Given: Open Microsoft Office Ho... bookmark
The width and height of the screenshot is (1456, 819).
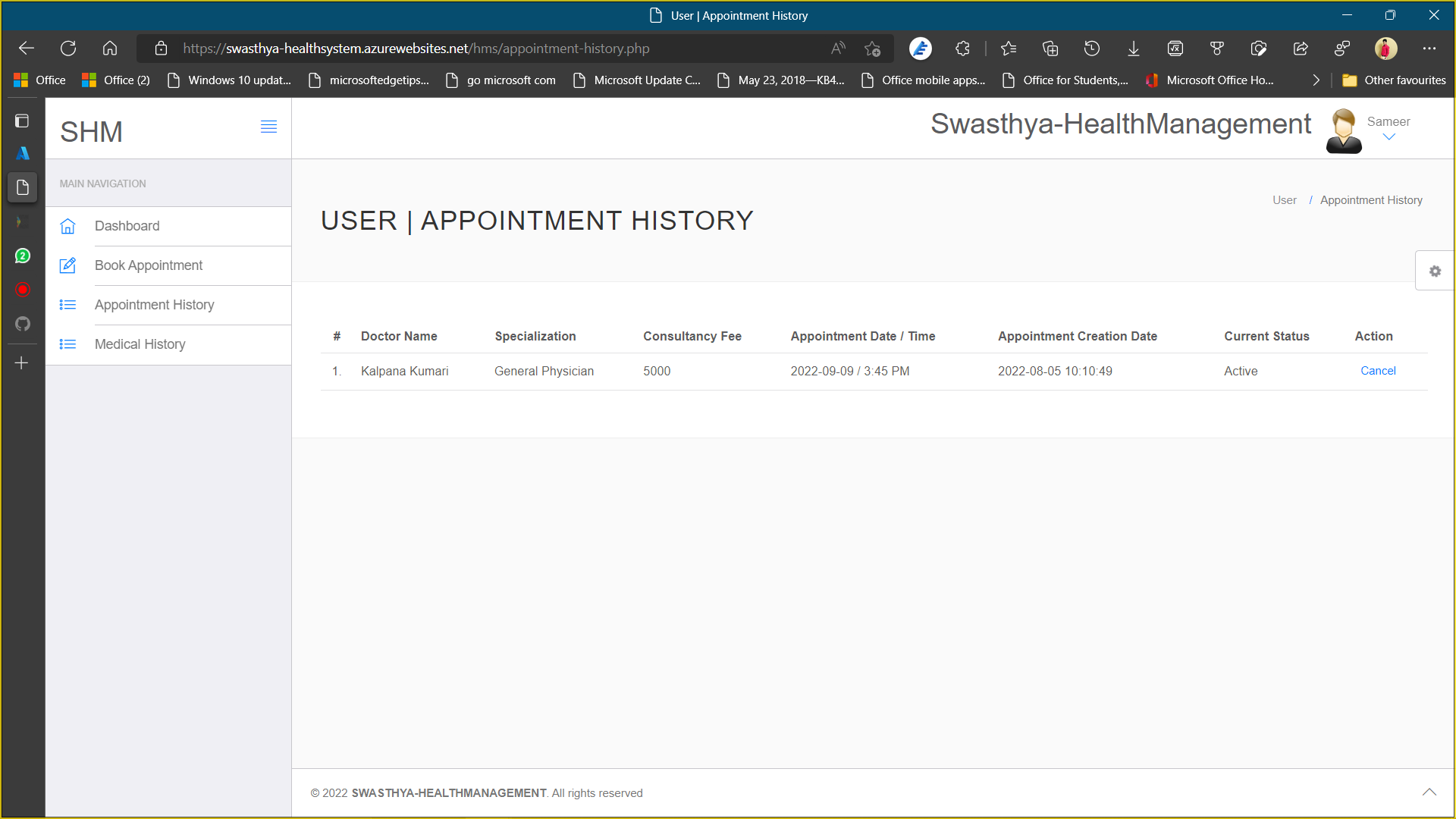Looking at the screenshot, I should pyautogui.click(x=1210, y=80).
